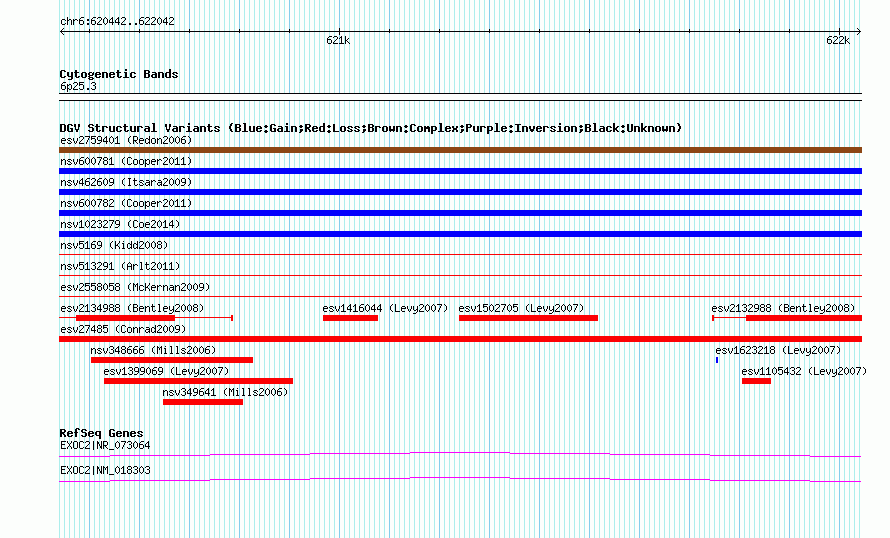
Task: Click the 621k ruler tick label
Action: 338,40
